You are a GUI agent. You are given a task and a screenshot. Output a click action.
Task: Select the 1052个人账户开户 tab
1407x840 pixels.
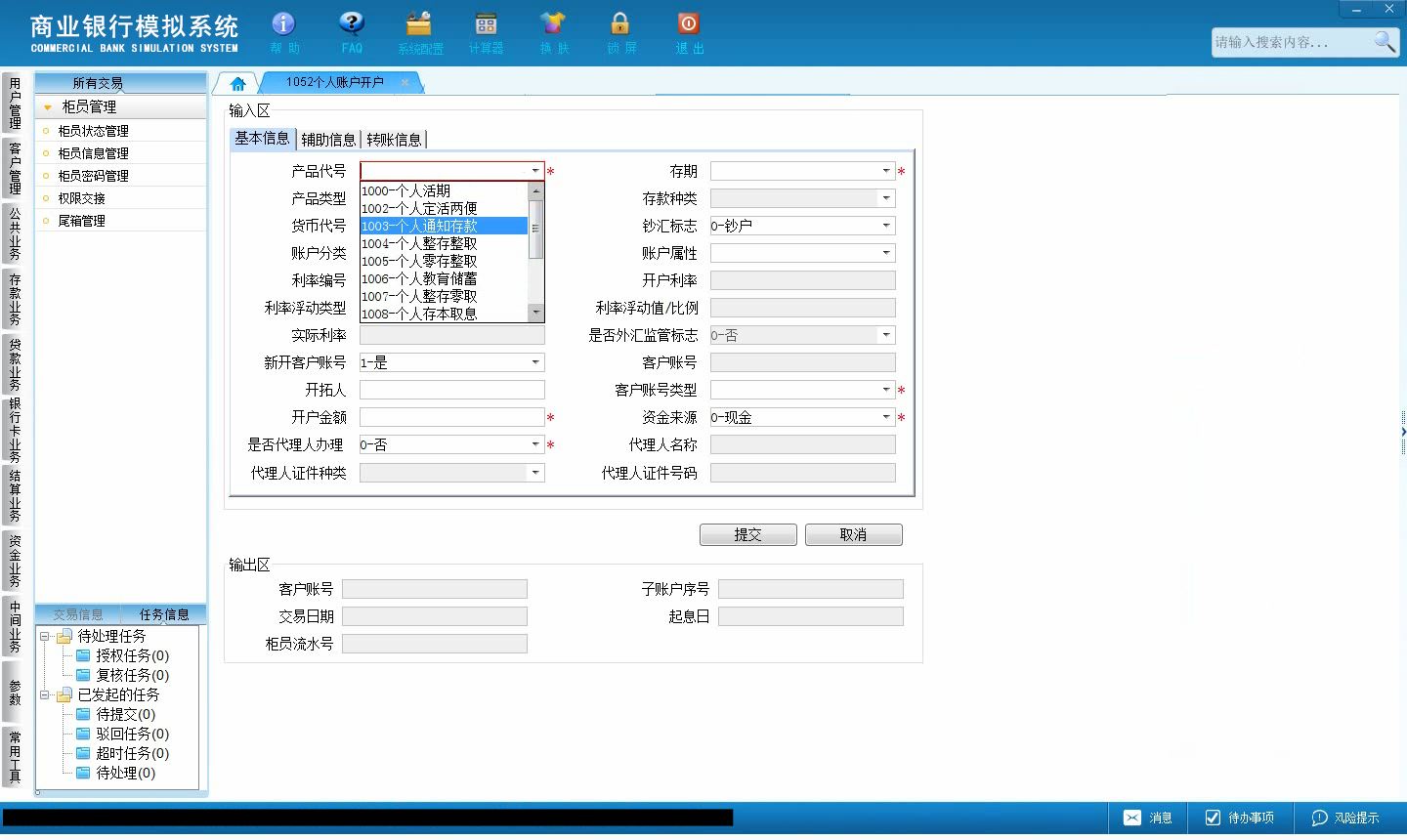tap(335, 83)
